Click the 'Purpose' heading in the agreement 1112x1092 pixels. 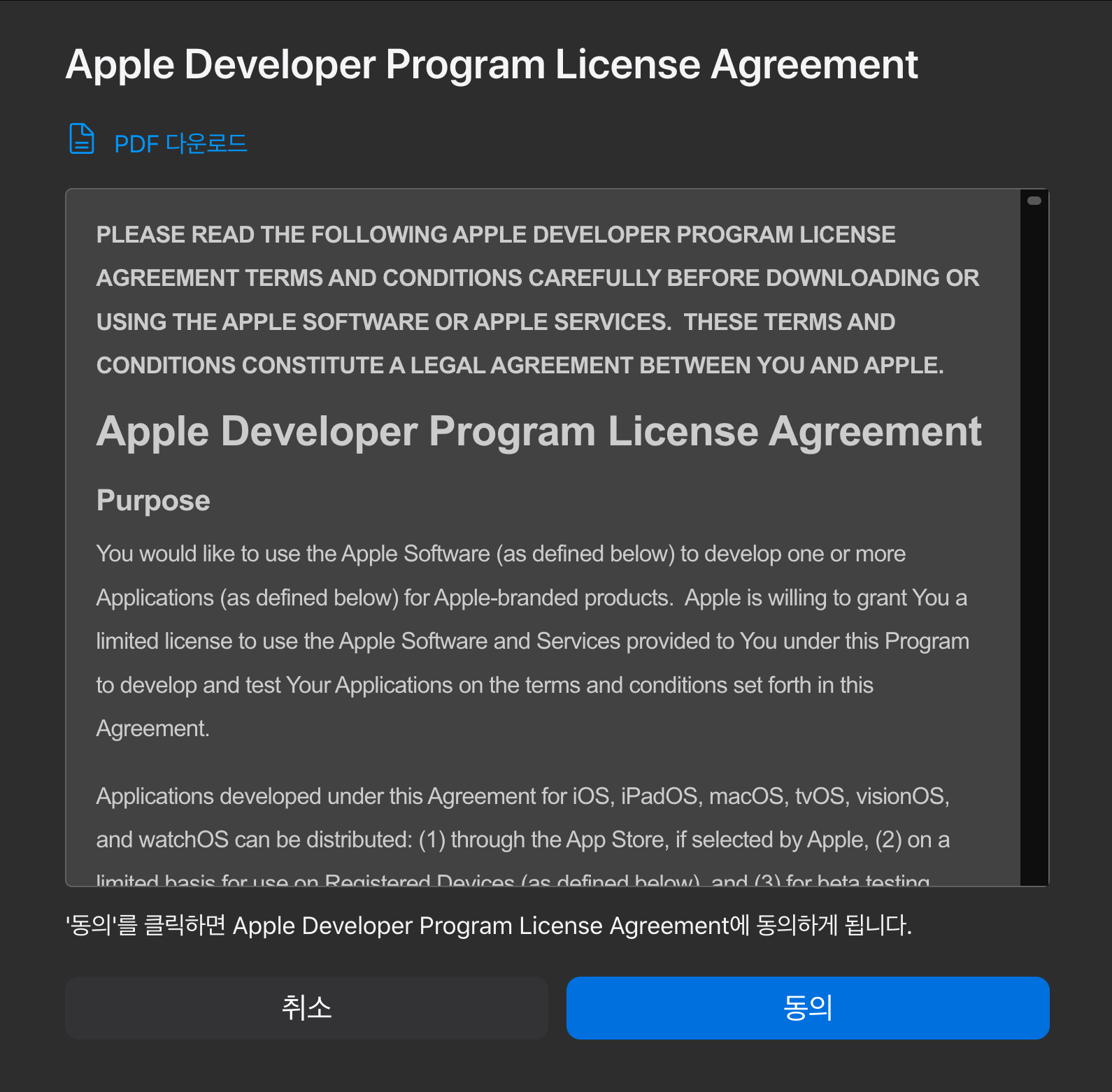[x=153, y=501]
